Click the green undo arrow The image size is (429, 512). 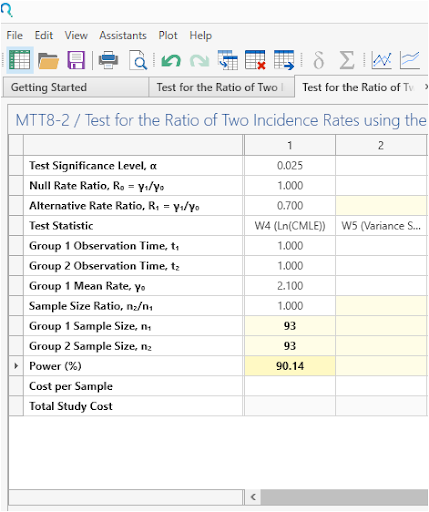171,61
